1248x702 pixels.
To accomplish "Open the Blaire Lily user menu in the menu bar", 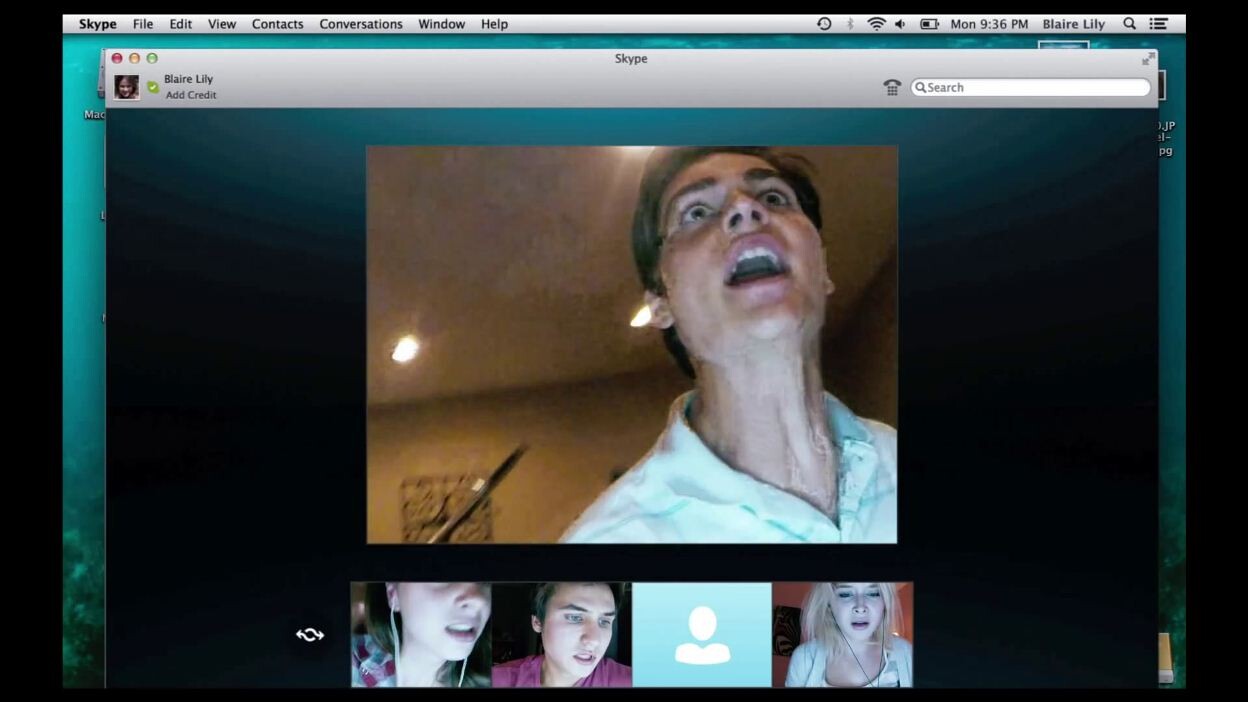I will 1073,24.
